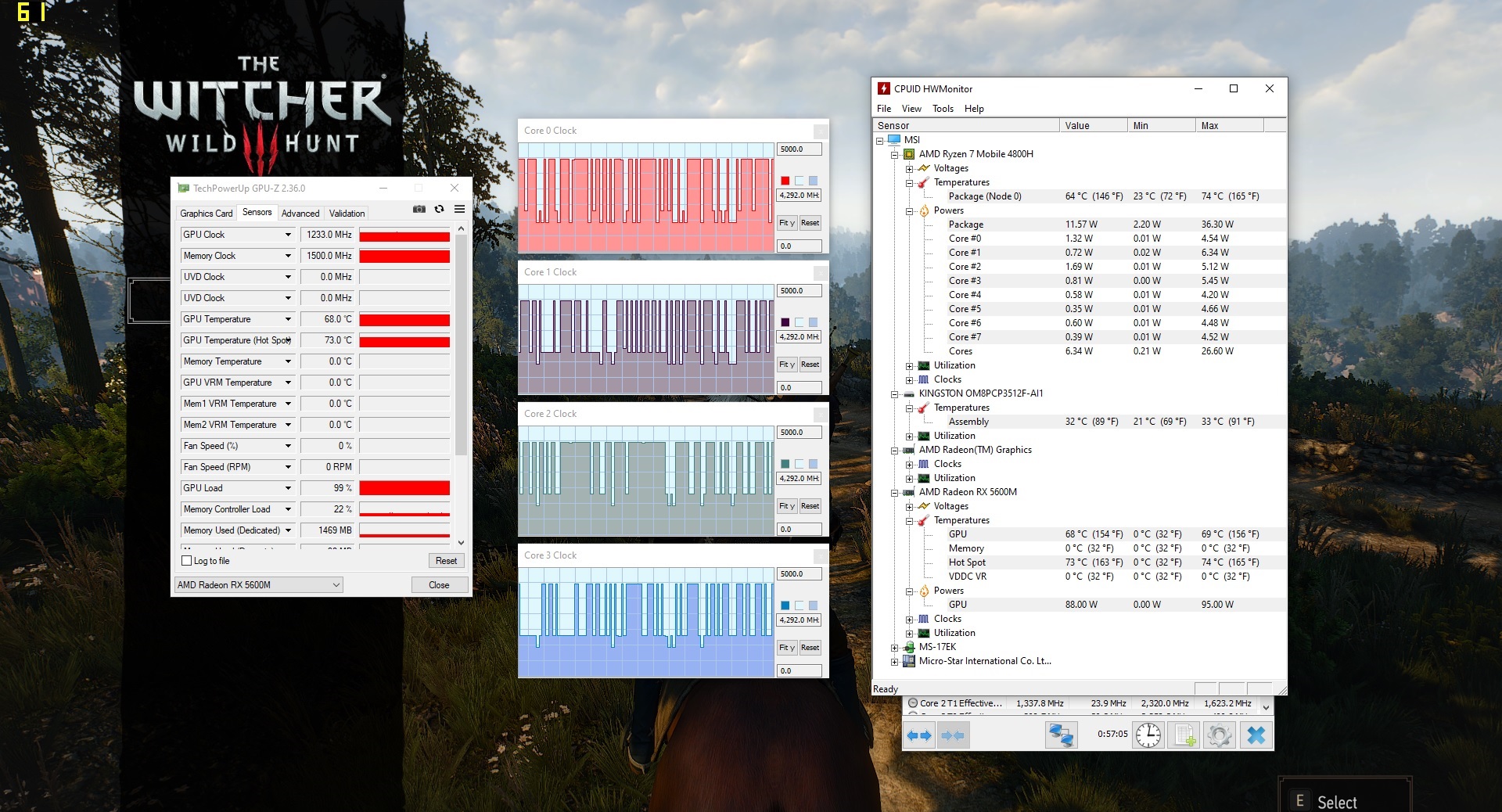Image resolution: width=1502 pixels, height=812 pixels.
Task: Open the GPU Temperature sensor dropdown
Action: tap(288, 319)
